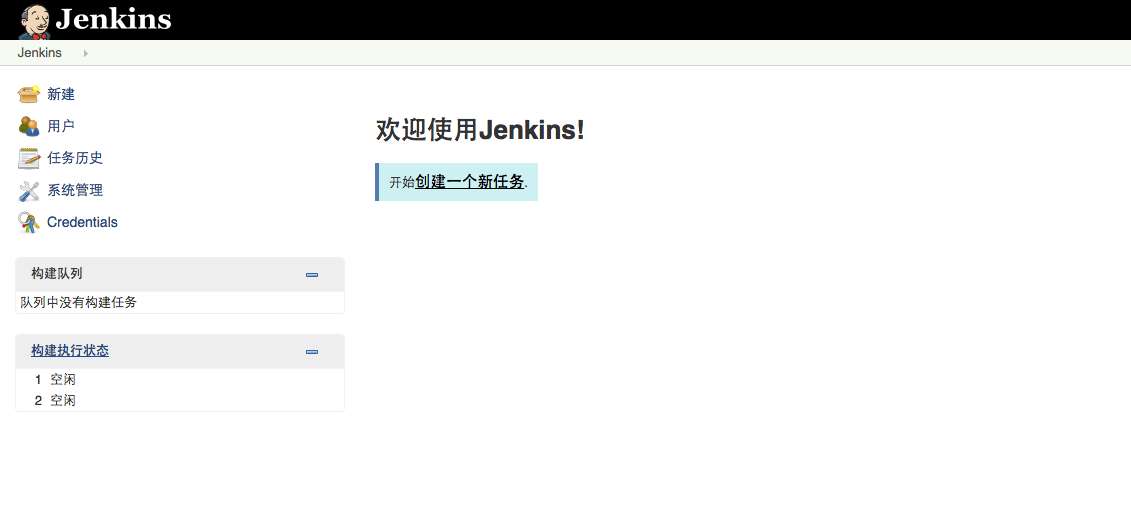Viewport: 1131px width, 510px height.
Task: Select the 欢迎使用Jenkins! heading
Action: (x=480, y=131)
